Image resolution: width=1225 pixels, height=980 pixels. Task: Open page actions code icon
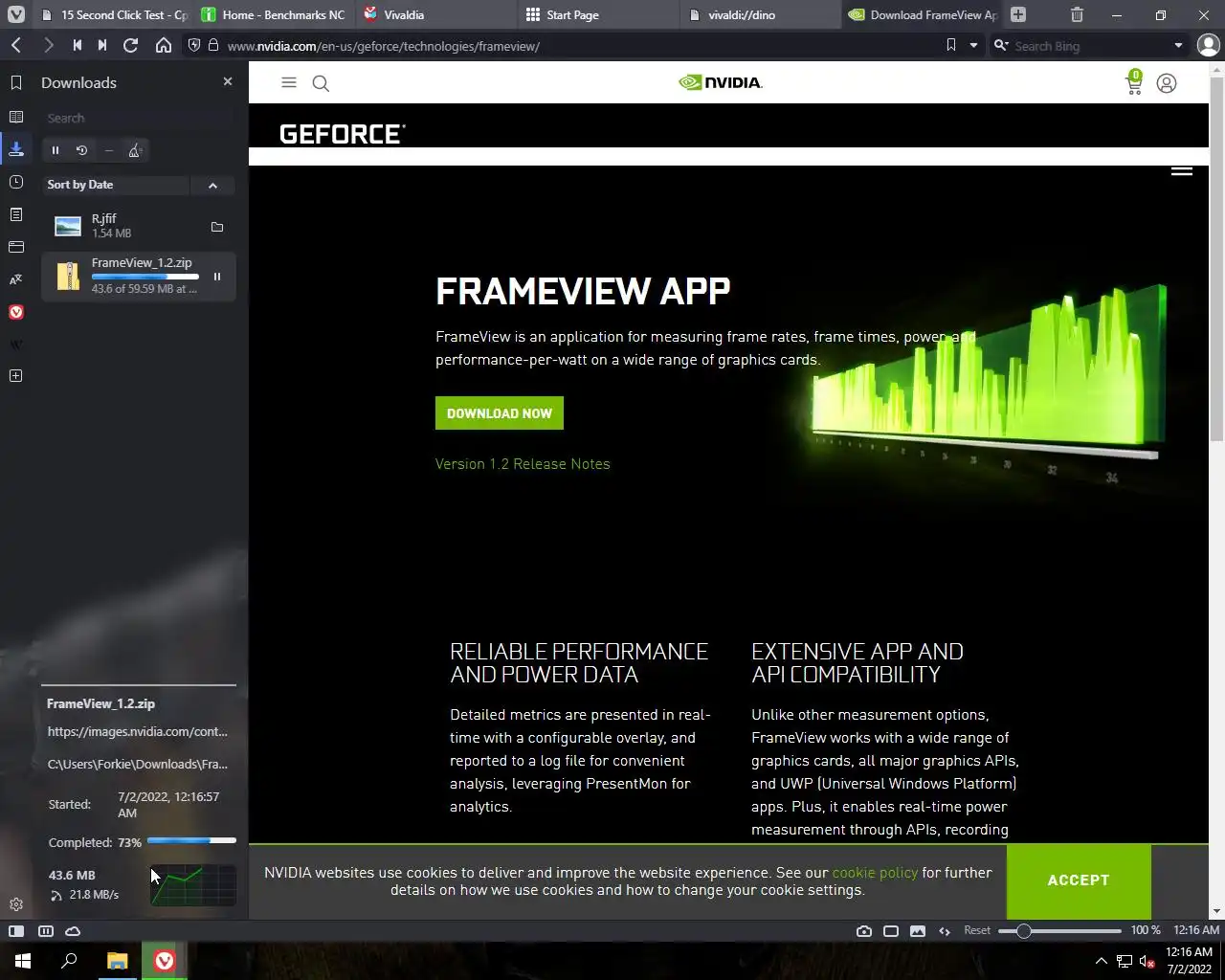pos(945,930)
